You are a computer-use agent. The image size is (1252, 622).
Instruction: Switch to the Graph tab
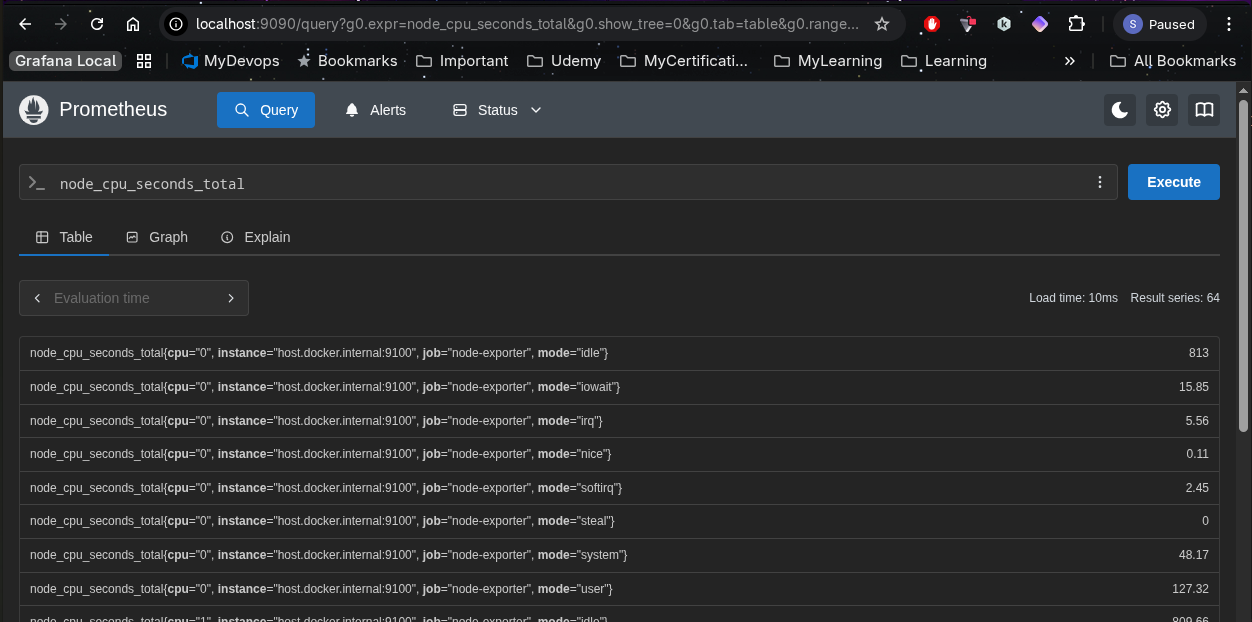coord(157,237)
